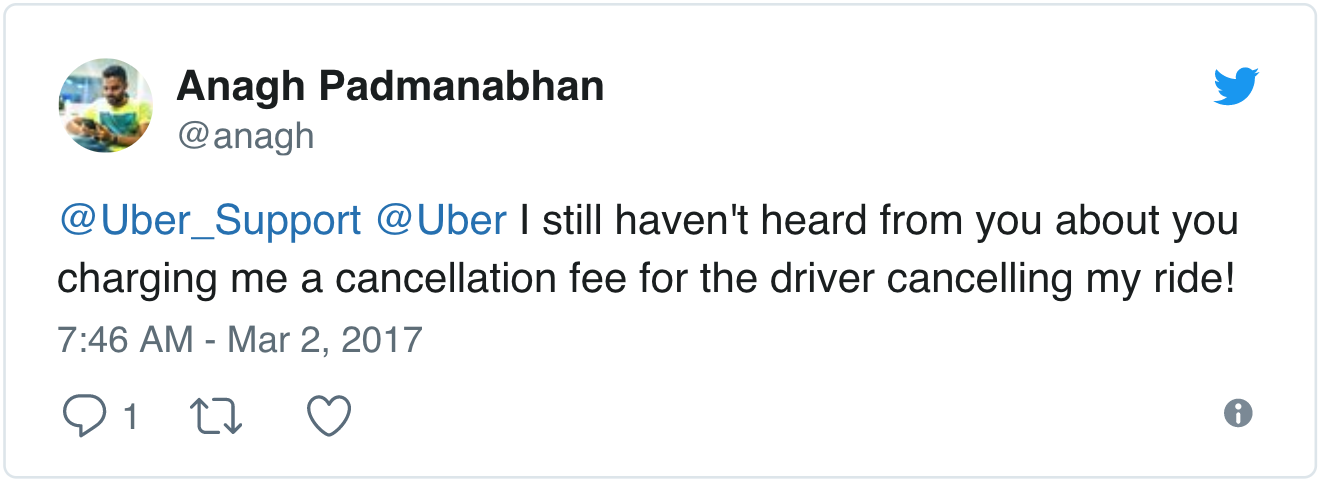The width and height of the screenshot is (1323, 481).
Task: Click the reply count number 1
Action: pyautogui.click(x=130, y=416)
